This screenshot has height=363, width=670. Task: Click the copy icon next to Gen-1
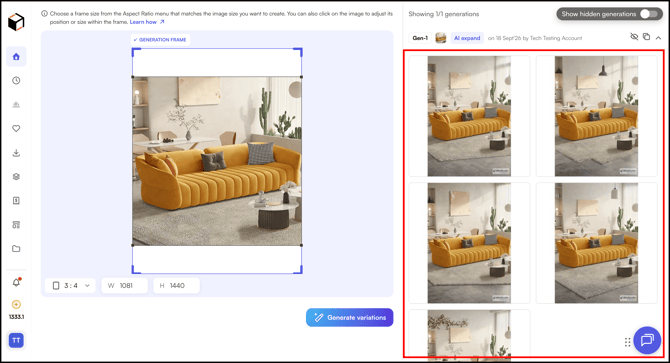point(646,37)
